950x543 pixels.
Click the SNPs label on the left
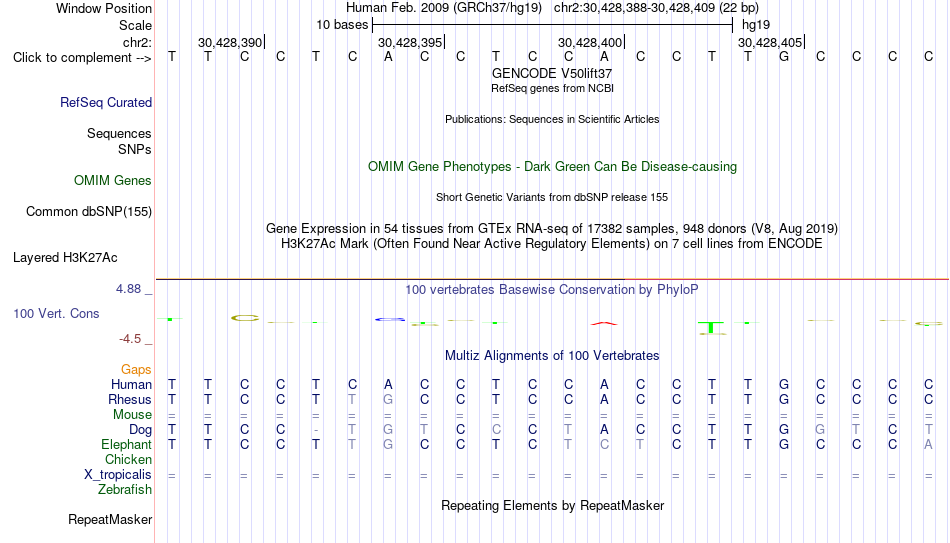coord(135,149)
